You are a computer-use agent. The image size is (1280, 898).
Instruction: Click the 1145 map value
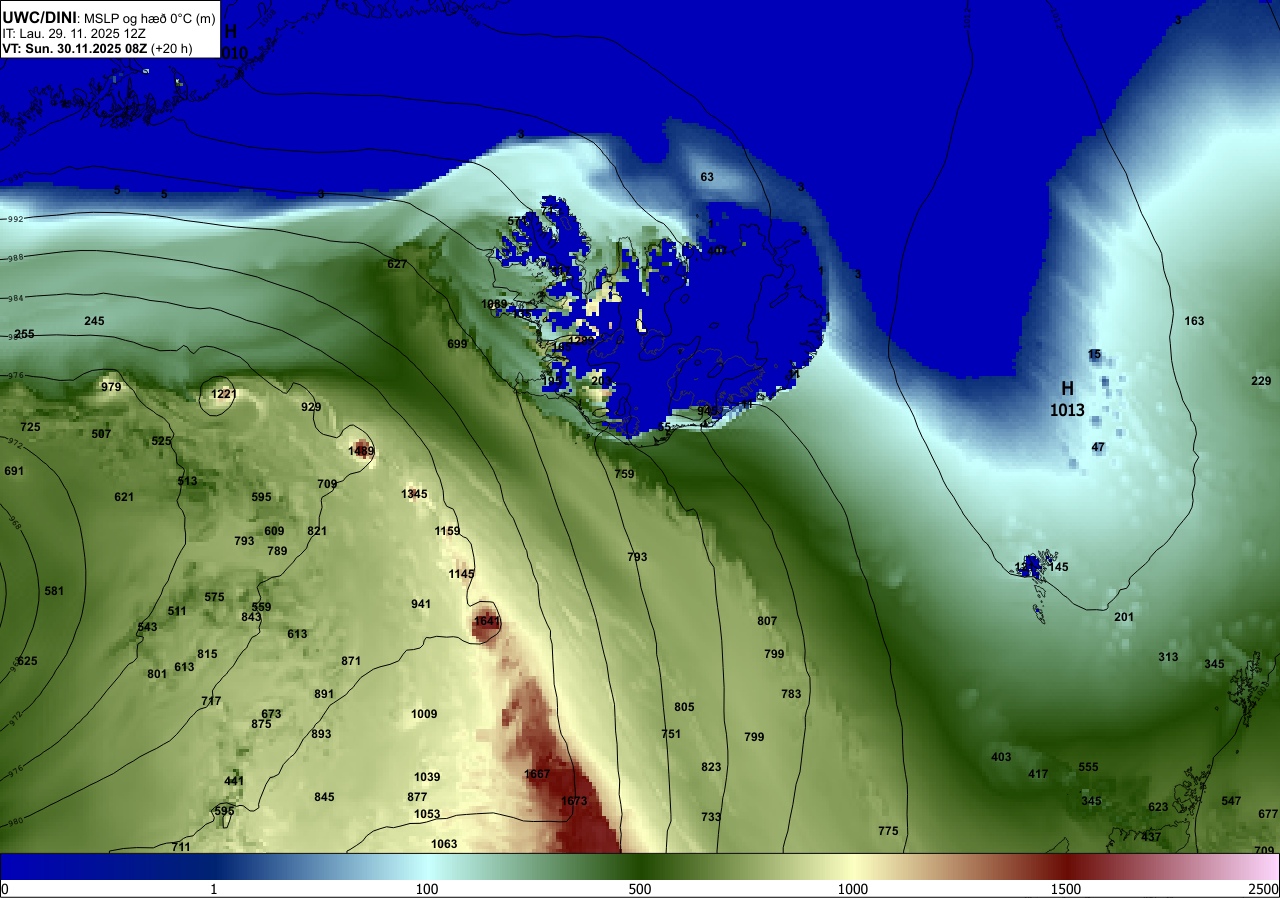462,573
